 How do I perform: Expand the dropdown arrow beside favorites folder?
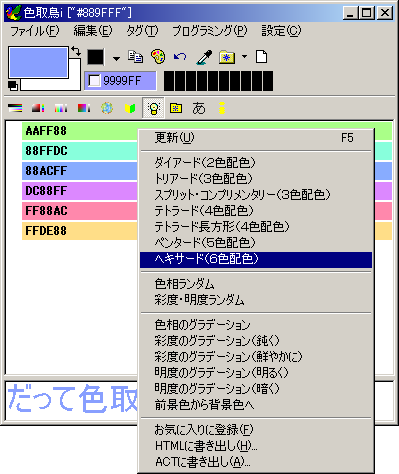pyautogui.click(x=244, y=57)
